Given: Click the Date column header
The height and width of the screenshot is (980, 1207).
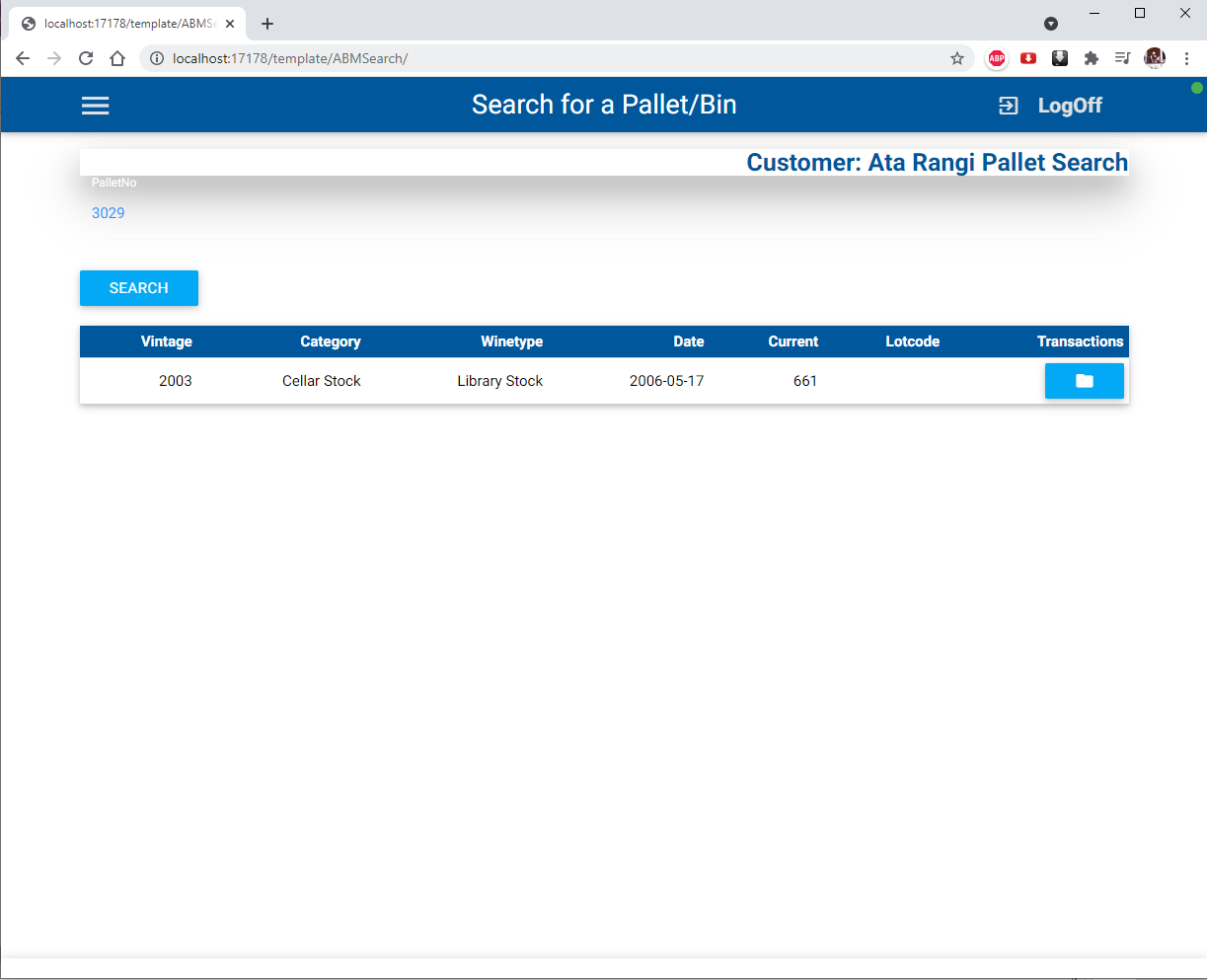Looking at the screenshot, I should coord(689,341).
